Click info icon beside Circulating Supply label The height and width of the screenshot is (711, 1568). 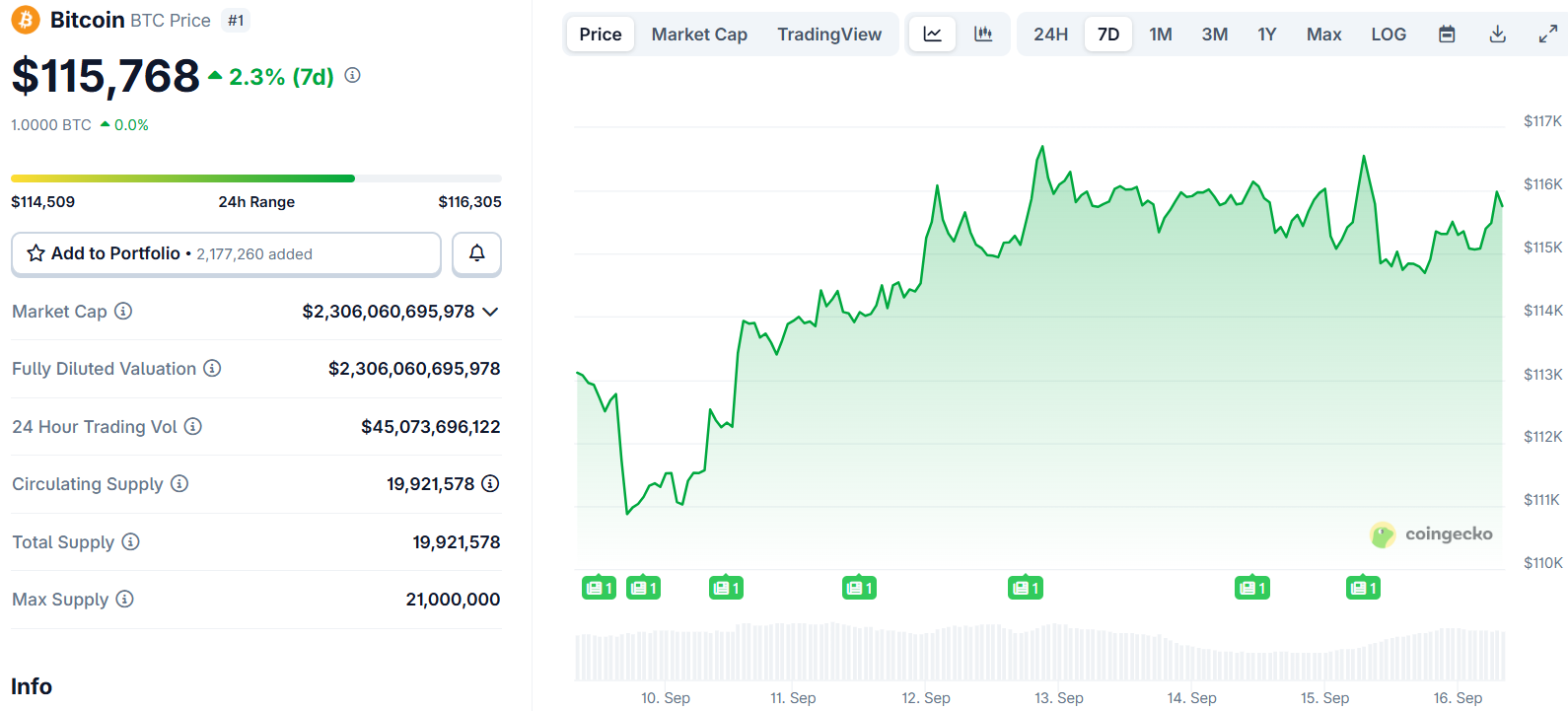coord(179,484)
